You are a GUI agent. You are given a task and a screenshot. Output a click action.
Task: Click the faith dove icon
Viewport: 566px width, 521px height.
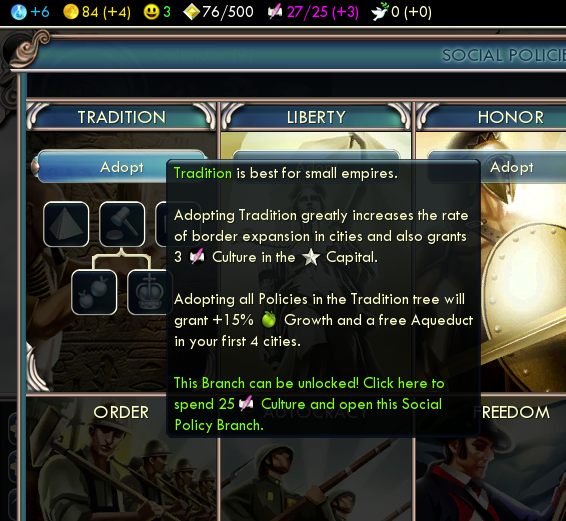click(x=380, y=12)
